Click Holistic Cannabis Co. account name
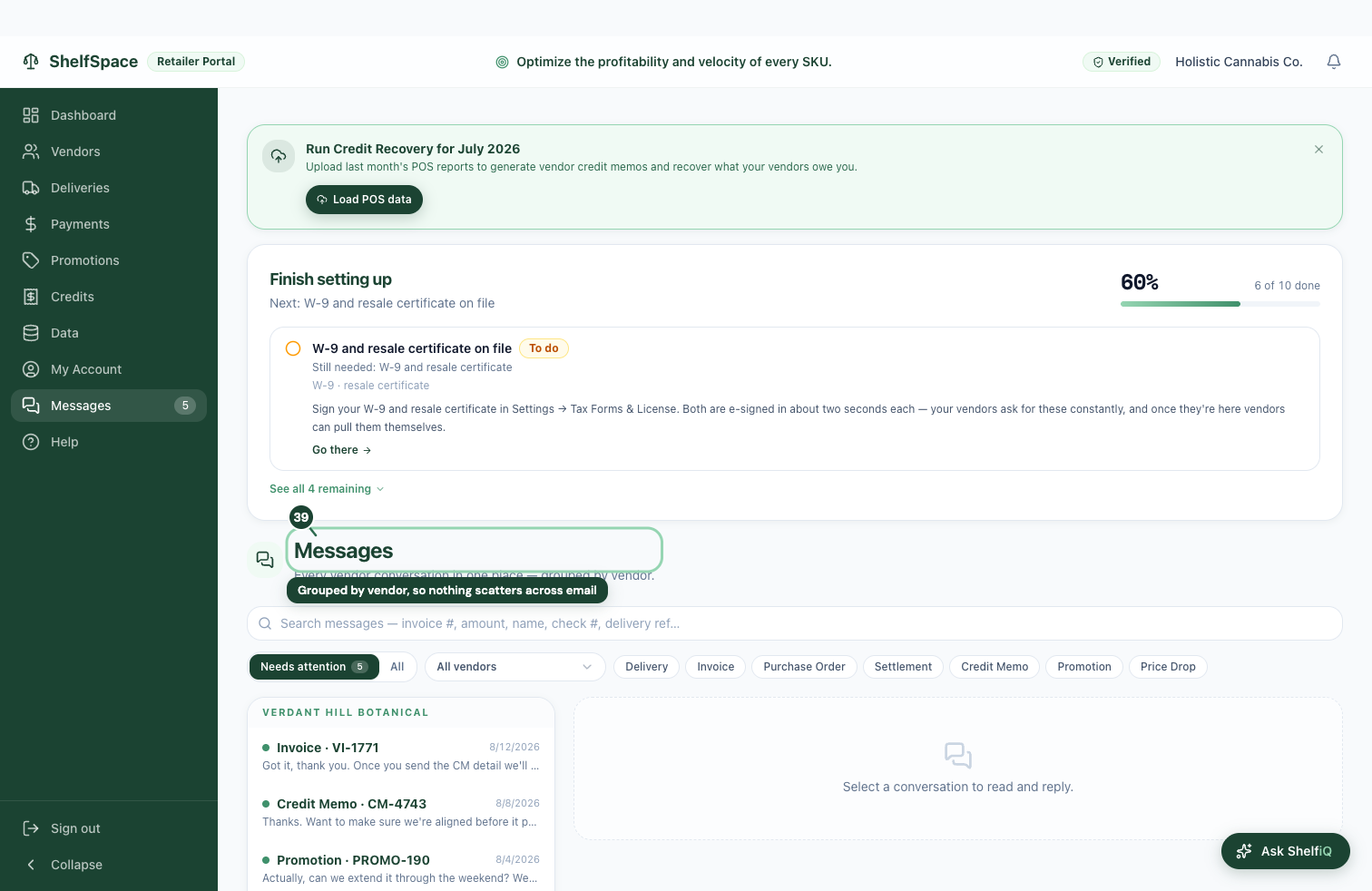This screenshot has height=891, width=1372. tap(1239, 62)
